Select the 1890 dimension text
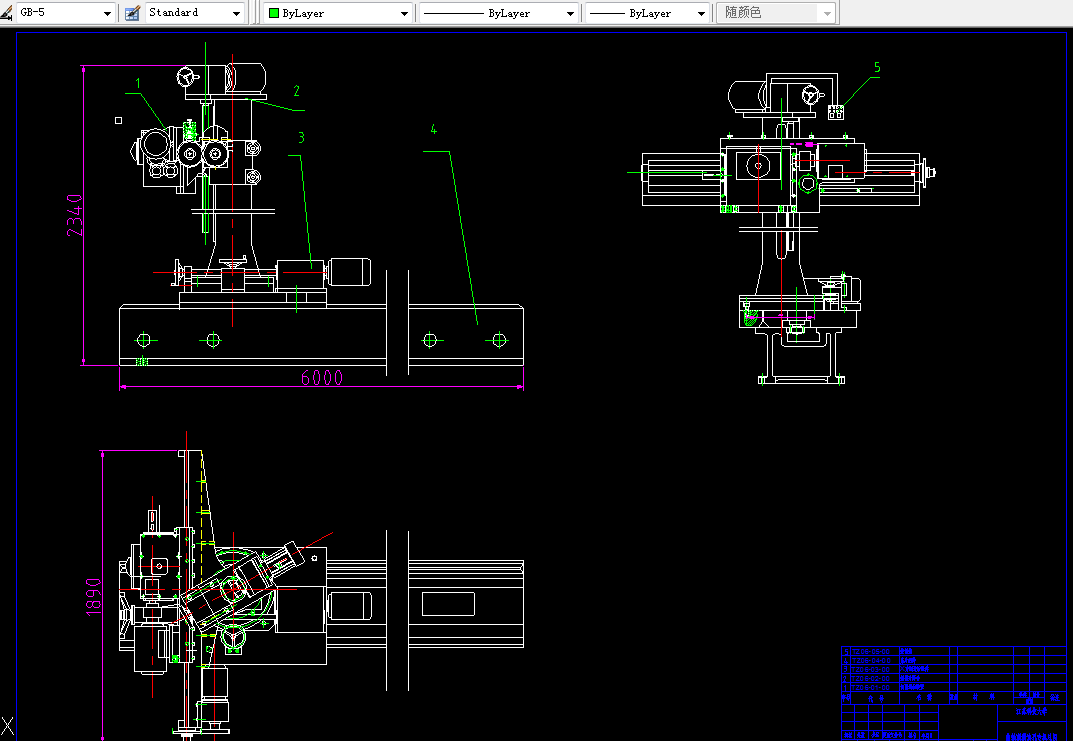The width and height of the screenshot is (1073, 741). pyautogui.click(x=93, y=597)
